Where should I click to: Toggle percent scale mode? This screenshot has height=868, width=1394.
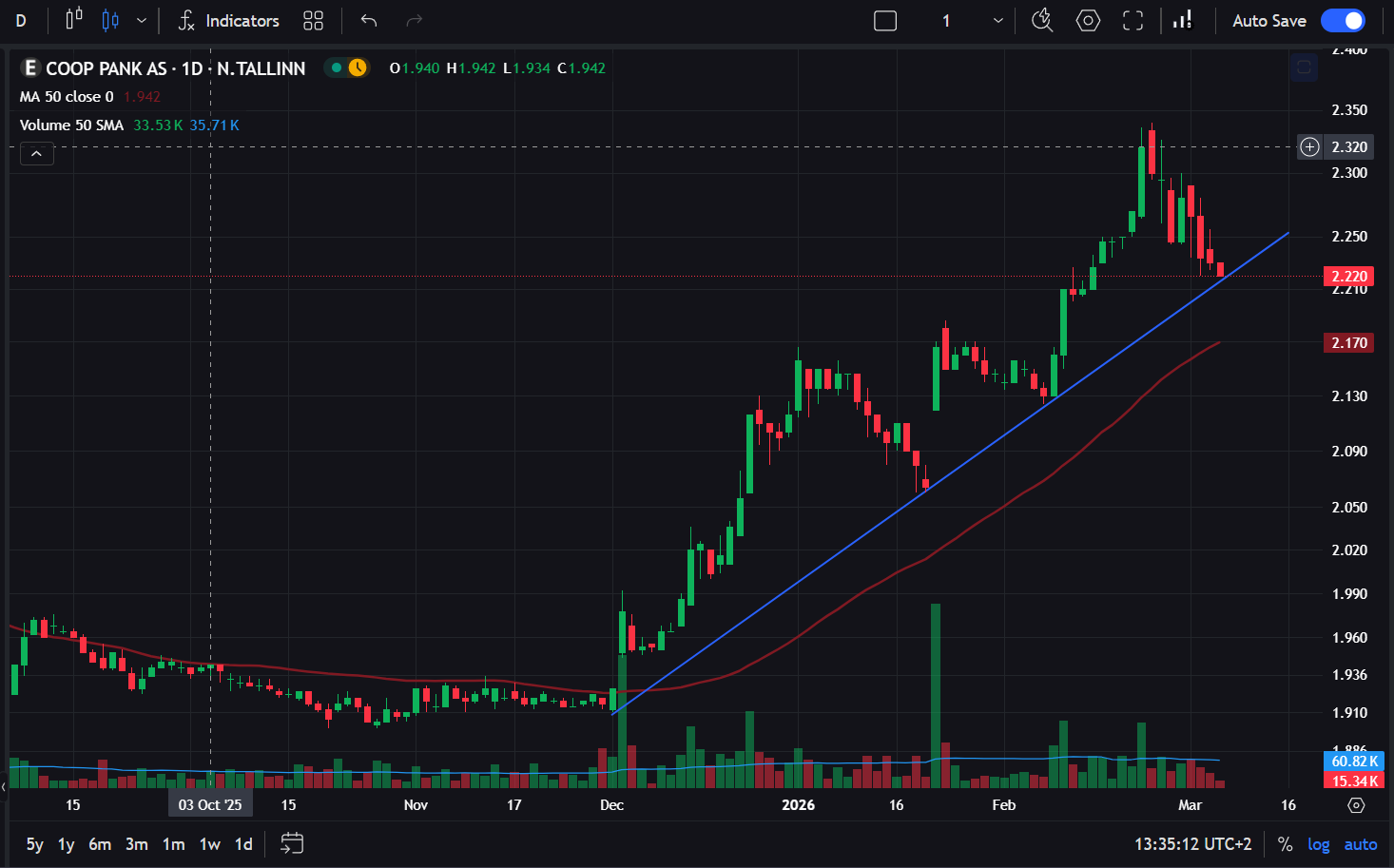(1285, 844)
